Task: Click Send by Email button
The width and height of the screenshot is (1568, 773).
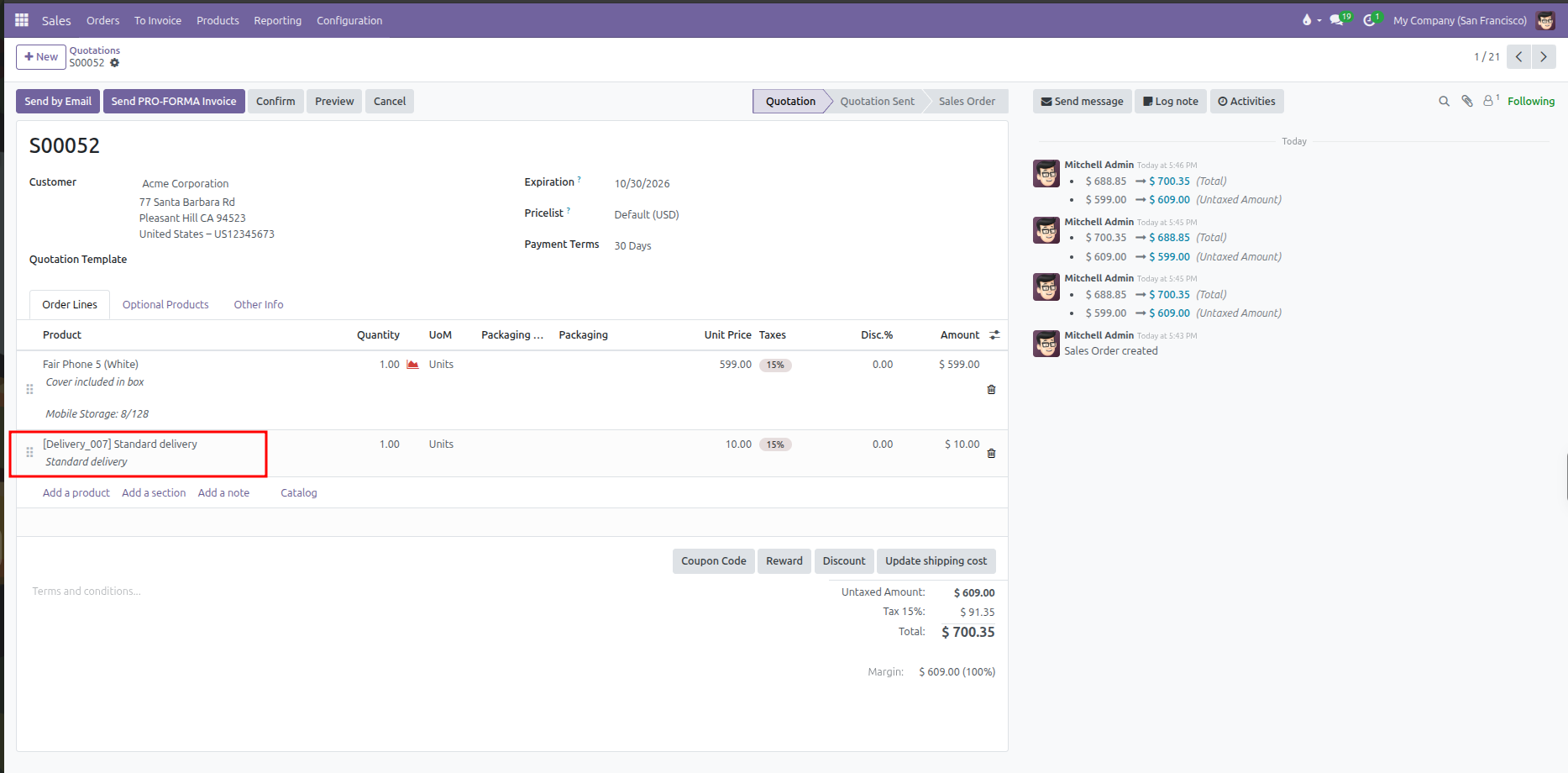Action: coord(58,102)
